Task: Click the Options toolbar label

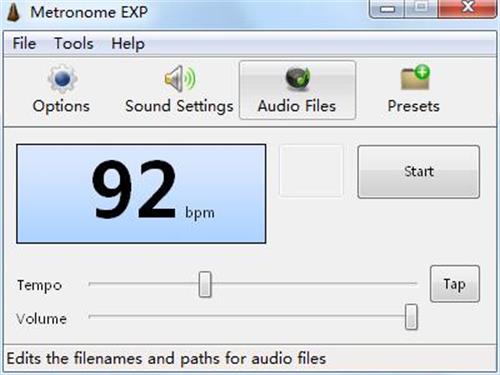Action: click(x=61, y=106)
